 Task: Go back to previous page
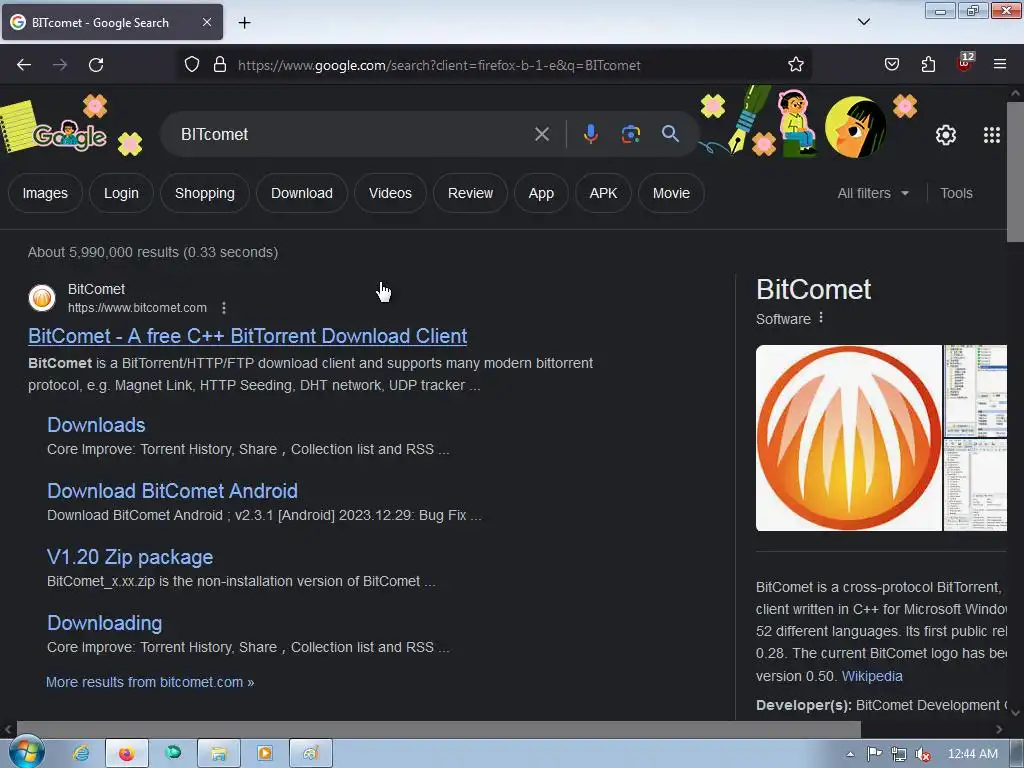(x=24, y=65)
